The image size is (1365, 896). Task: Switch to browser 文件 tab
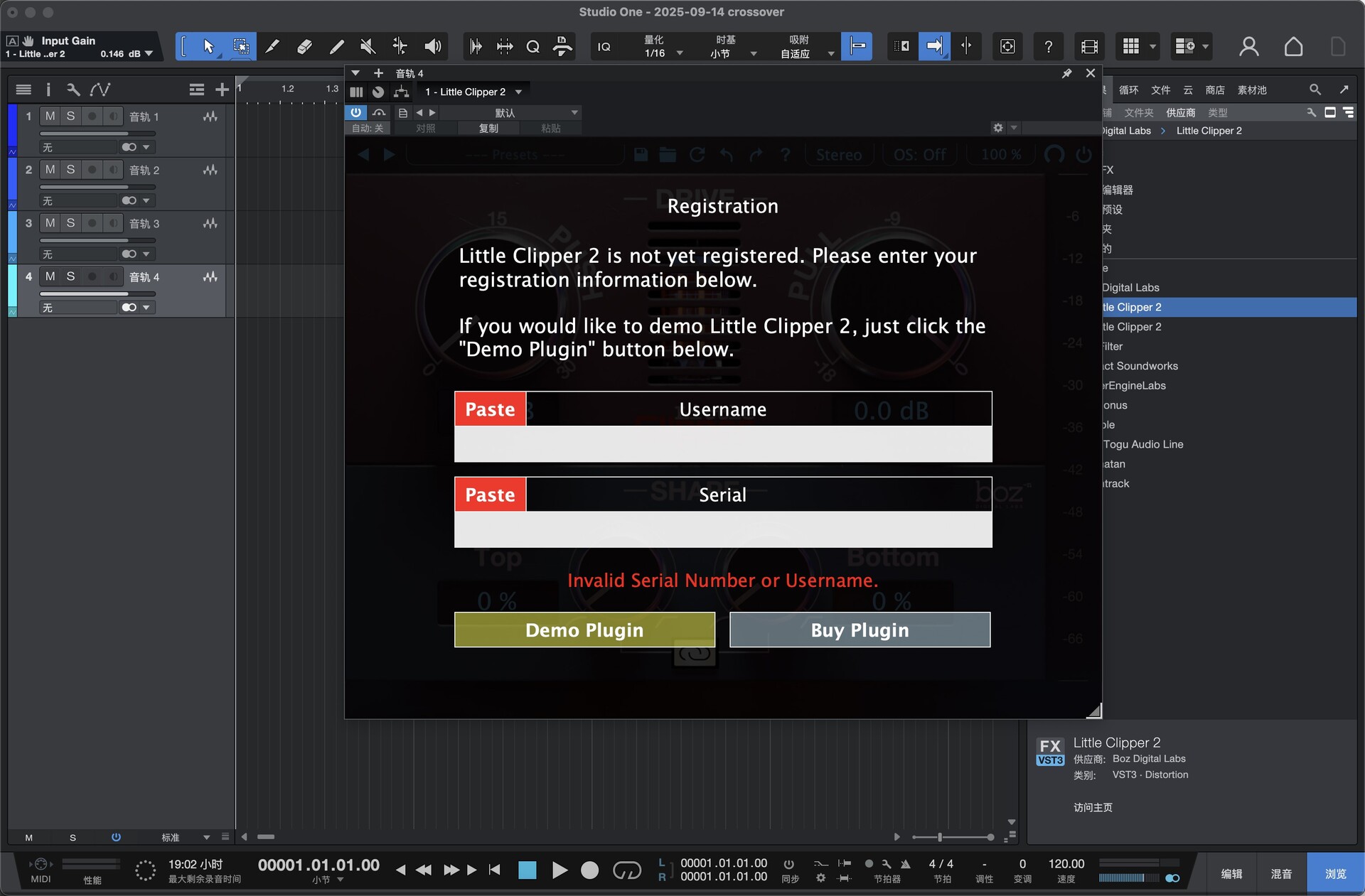[x=1160, y=90]
